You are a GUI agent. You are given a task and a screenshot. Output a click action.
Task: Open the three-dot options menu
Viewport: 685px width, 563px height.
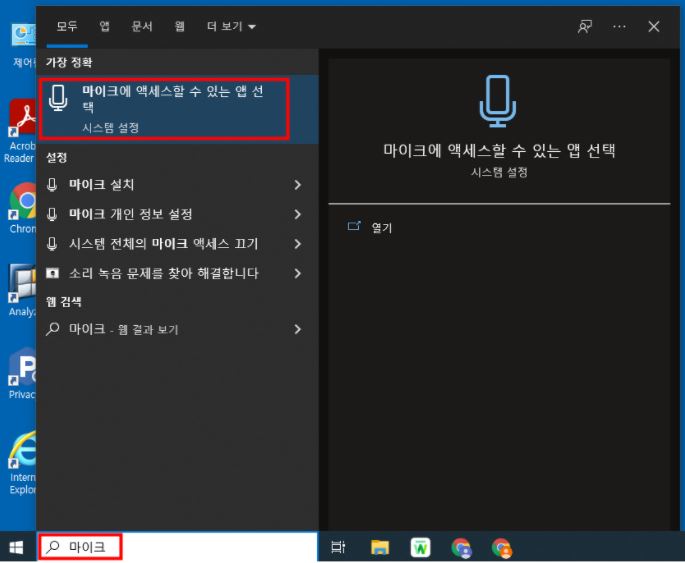[619, 27]
